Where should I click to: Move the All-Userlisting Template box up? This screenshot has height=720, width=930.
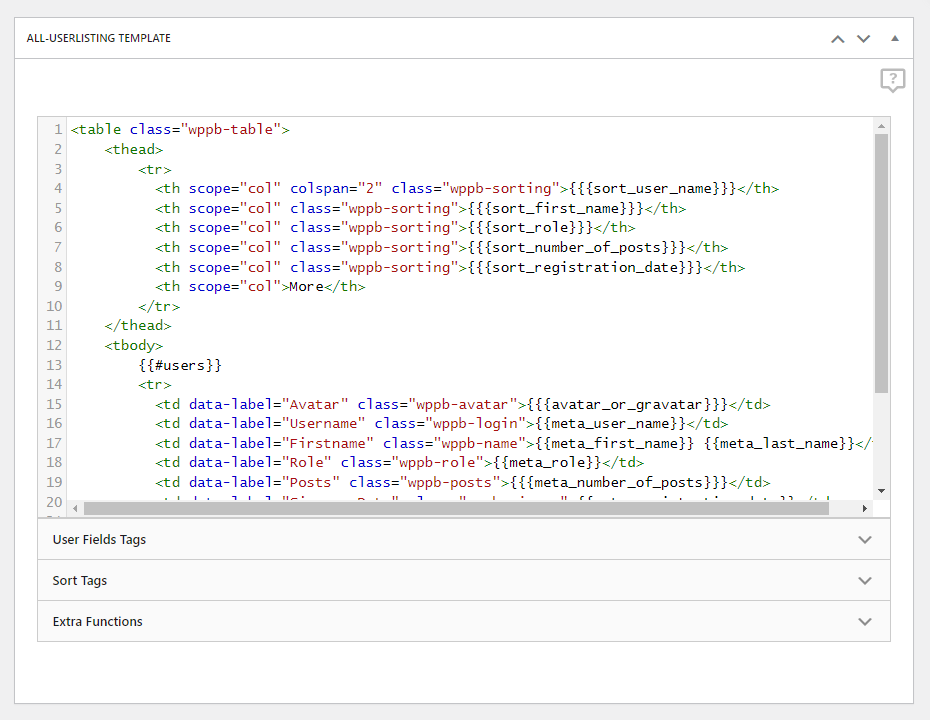[x=837, y=39]
